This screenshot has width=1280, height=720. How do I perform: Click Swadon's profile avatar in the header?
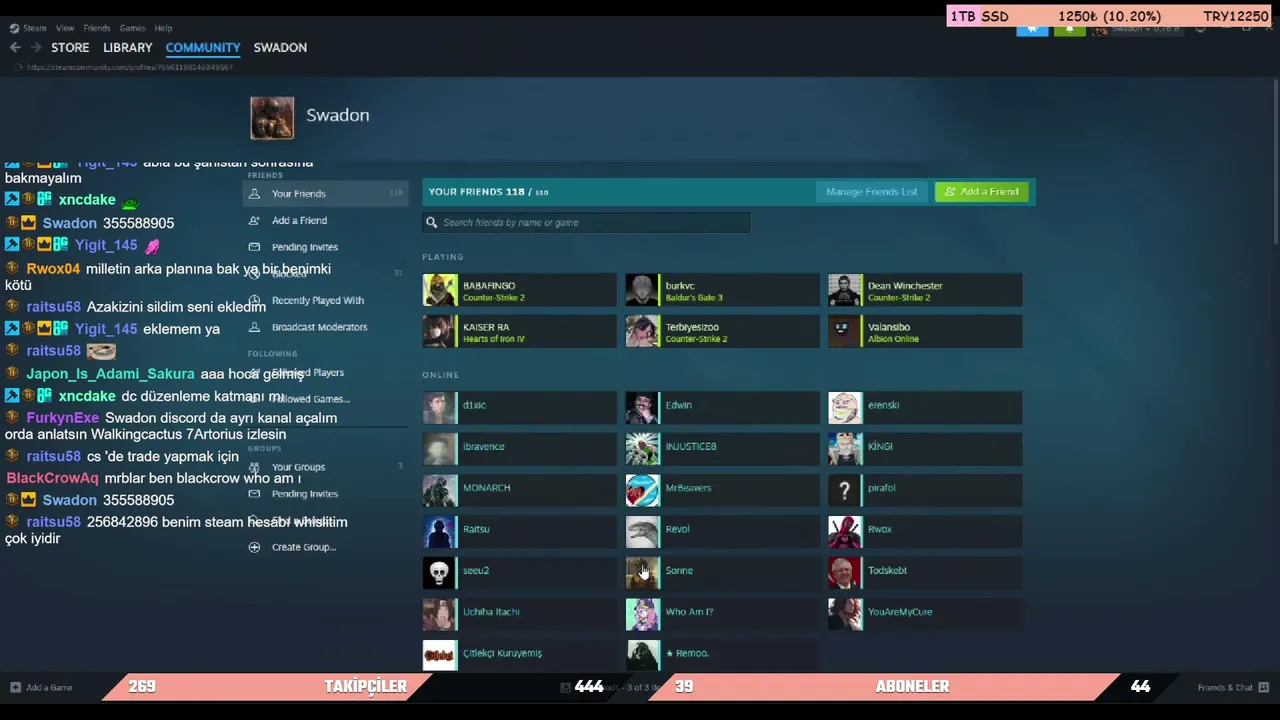(x=272, y=118)
